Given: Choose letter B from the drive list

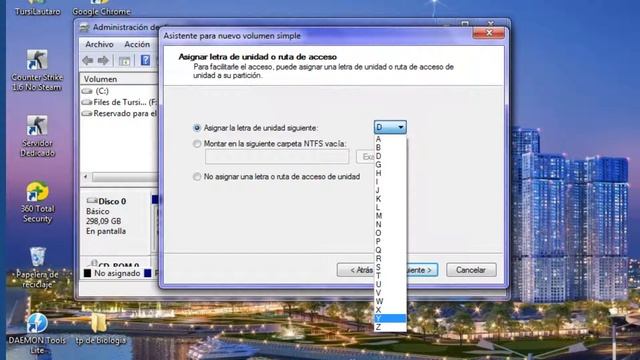Looking at the screenshot, I should 390,147.
